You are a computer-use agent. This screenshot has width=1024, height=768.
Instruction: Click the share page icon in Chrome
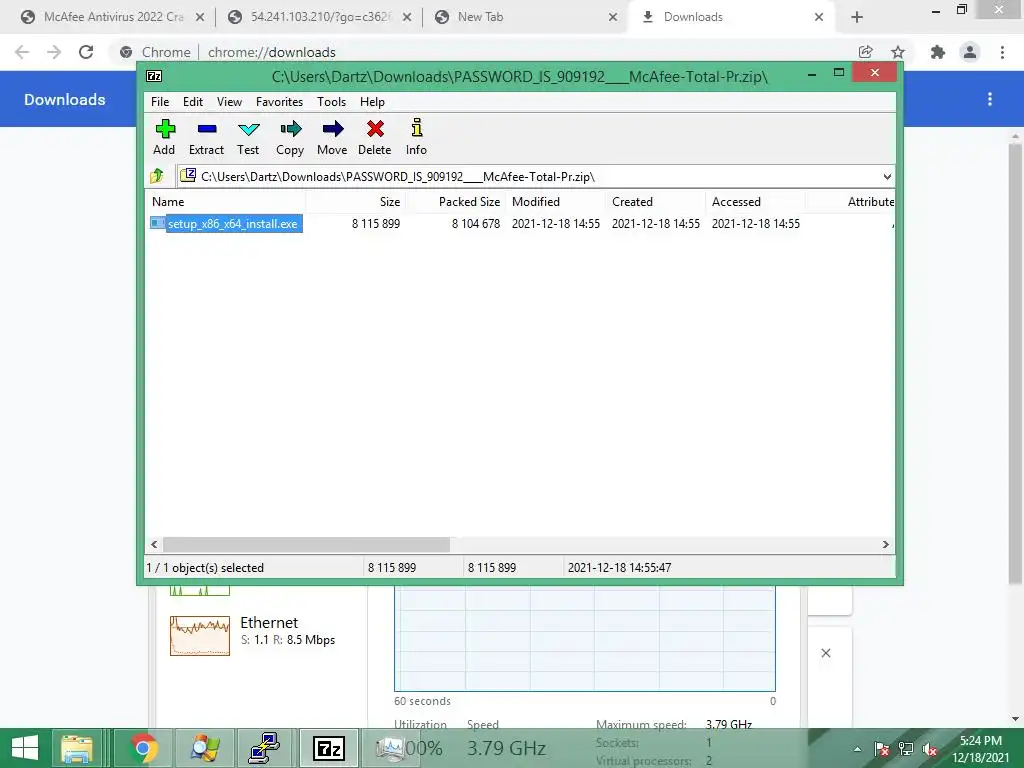[x=866, y=52]
